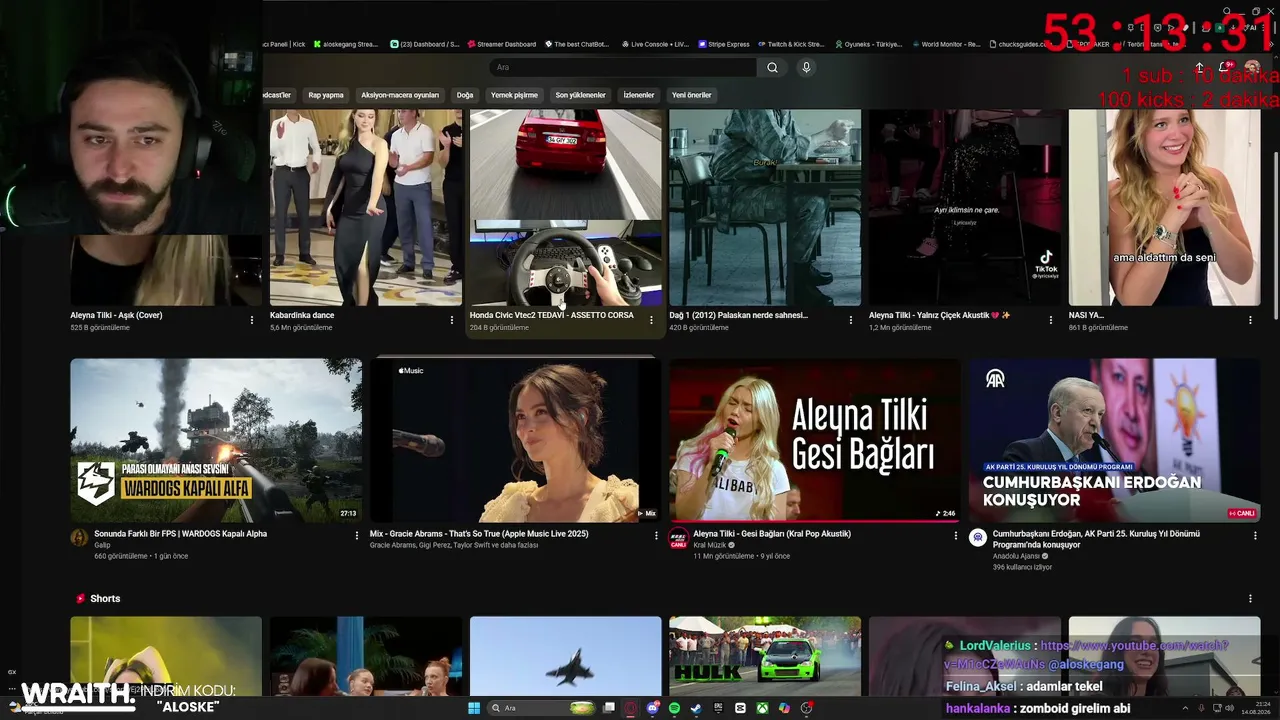Open the Shorts section options menu
The image size is (1280, 720).
pos(1250,599)
